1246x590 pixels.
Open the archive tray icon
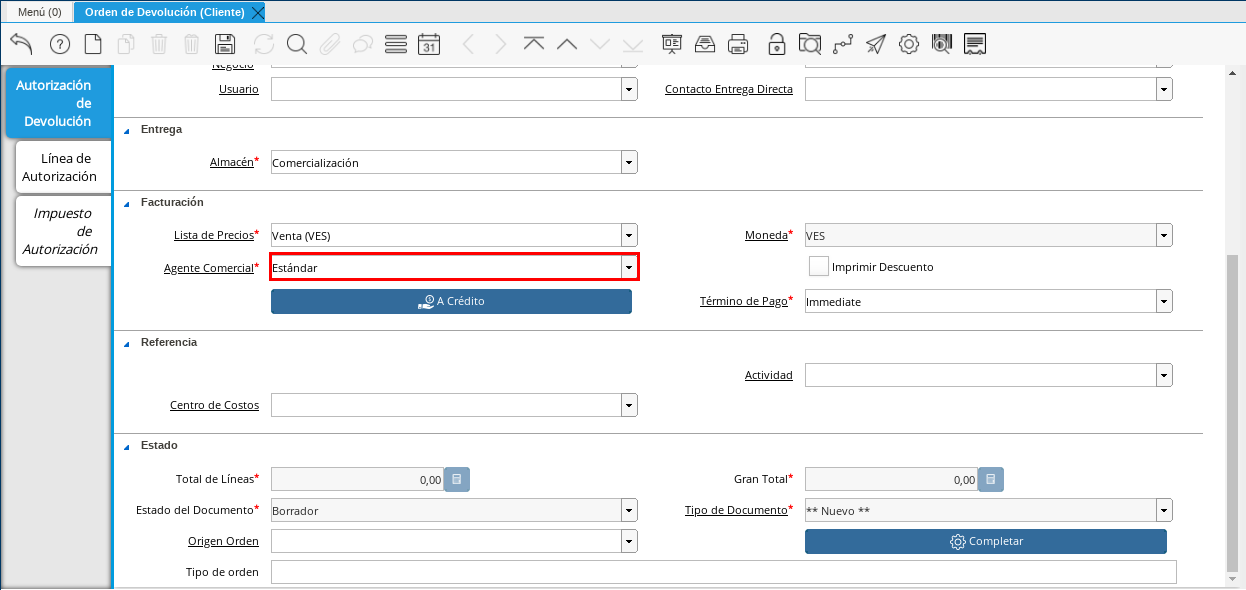pos(705,44)
